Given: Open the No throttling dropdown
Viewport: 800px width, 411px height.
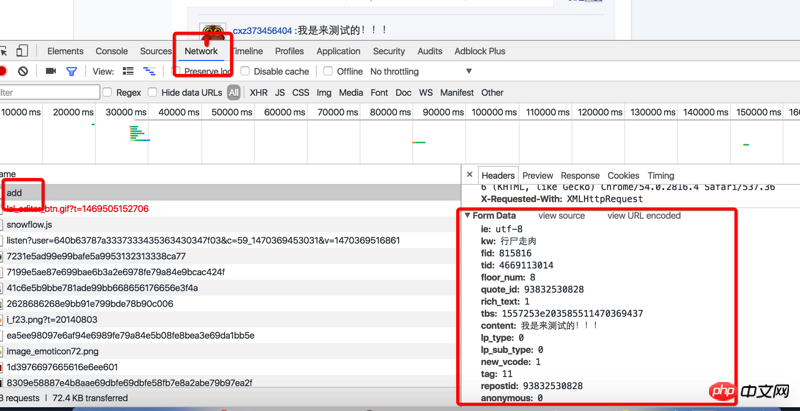Looking at the screenshot, I should click(421, 71).
